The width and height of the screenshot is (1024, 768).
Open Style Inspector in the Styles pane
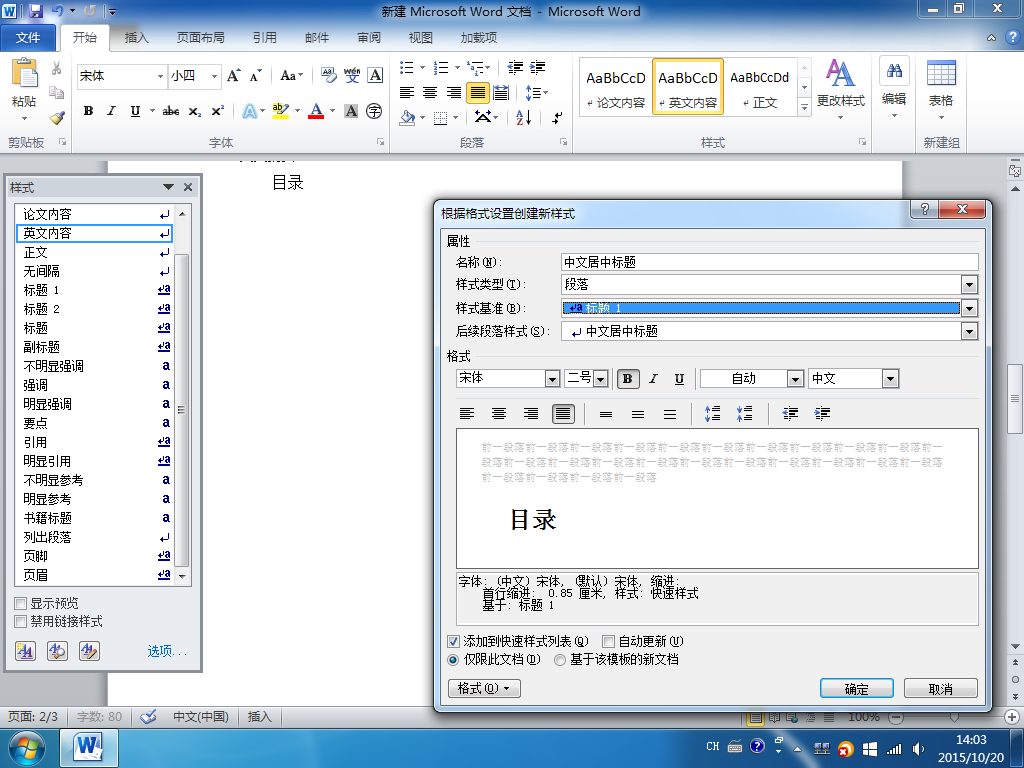click(57, 650)
